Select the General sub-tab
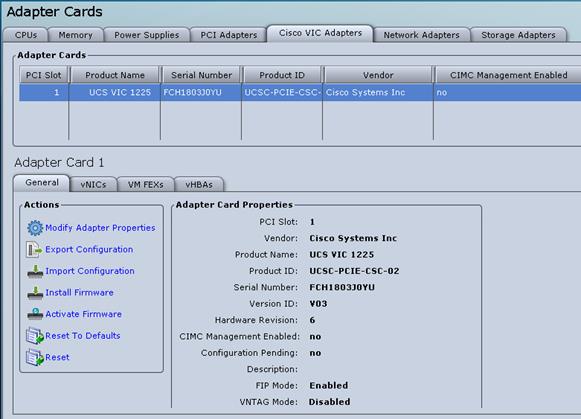581x419 pixels. tap(42, 183)
